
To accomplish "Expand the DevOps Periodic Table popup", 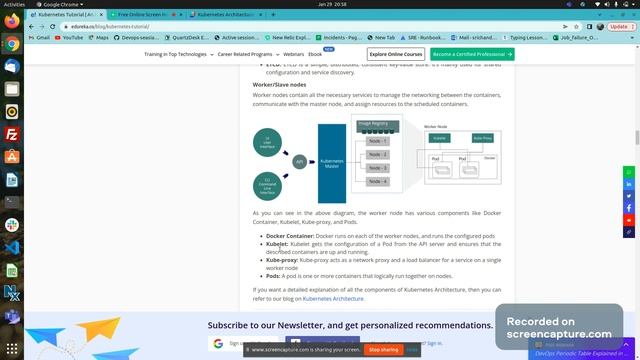I will 626,345.
